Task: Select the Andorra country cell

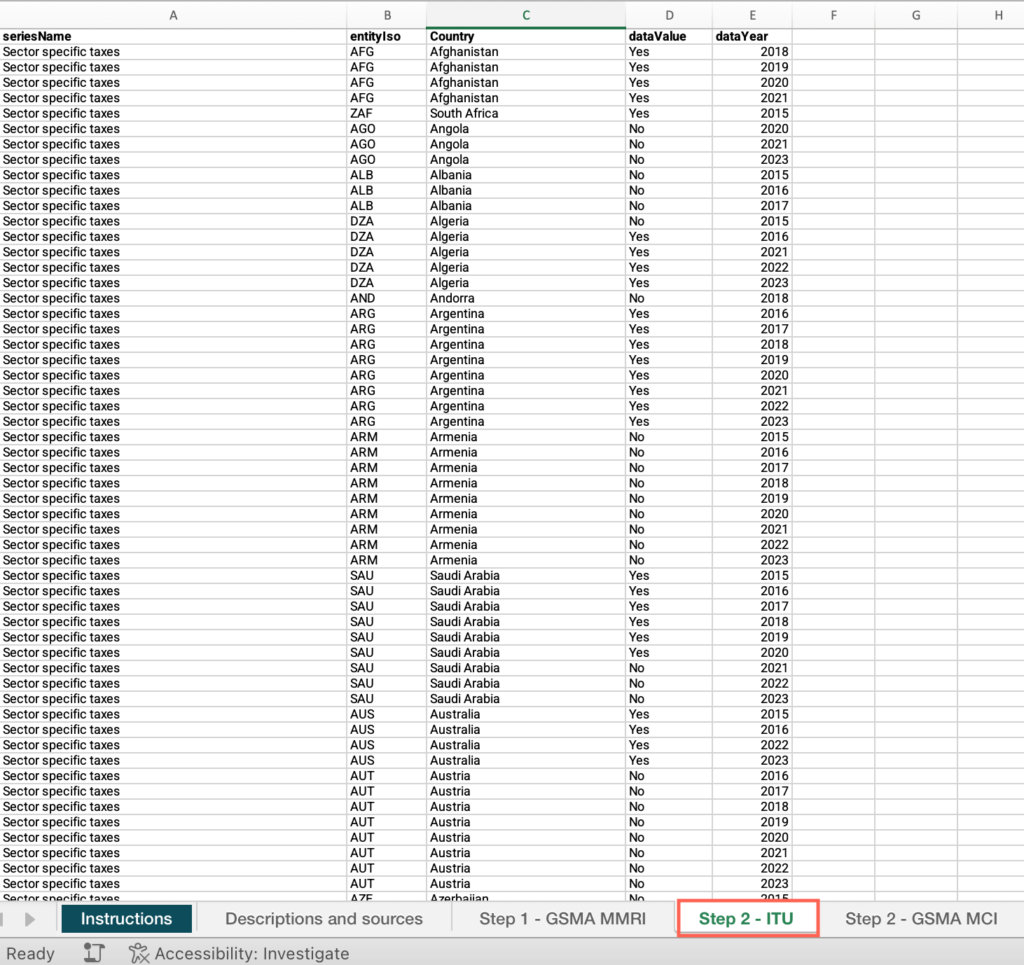Action: coord(526,298)
